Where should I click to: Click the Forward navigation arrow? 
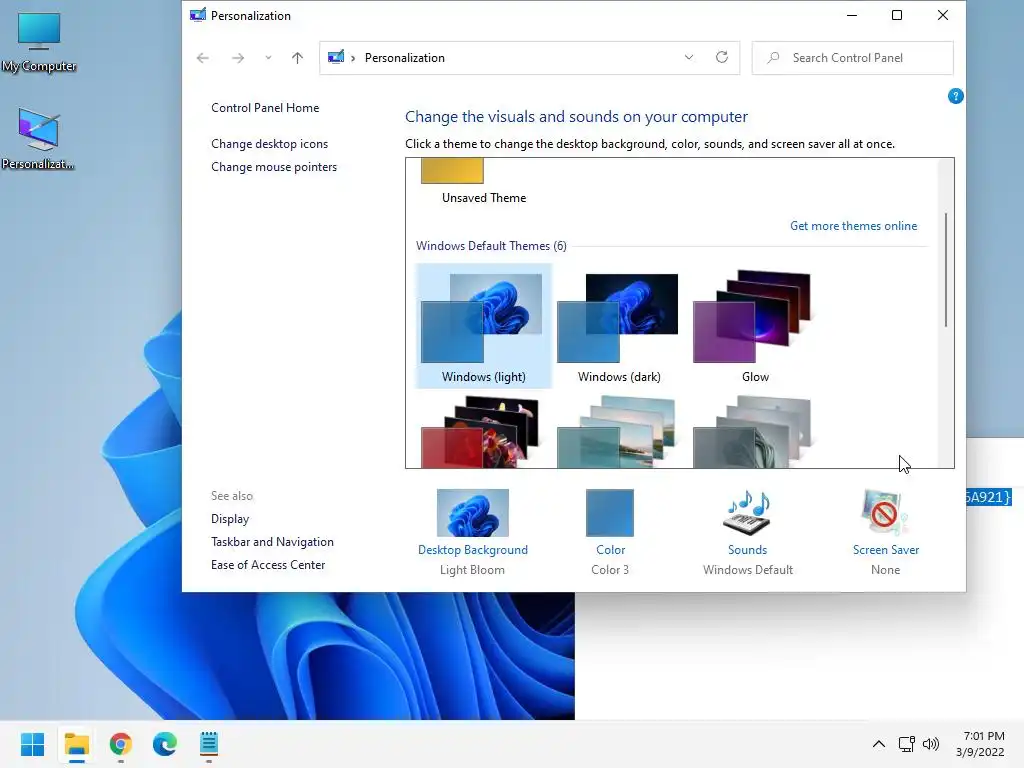pyautogui.click(x=238, y=57)
